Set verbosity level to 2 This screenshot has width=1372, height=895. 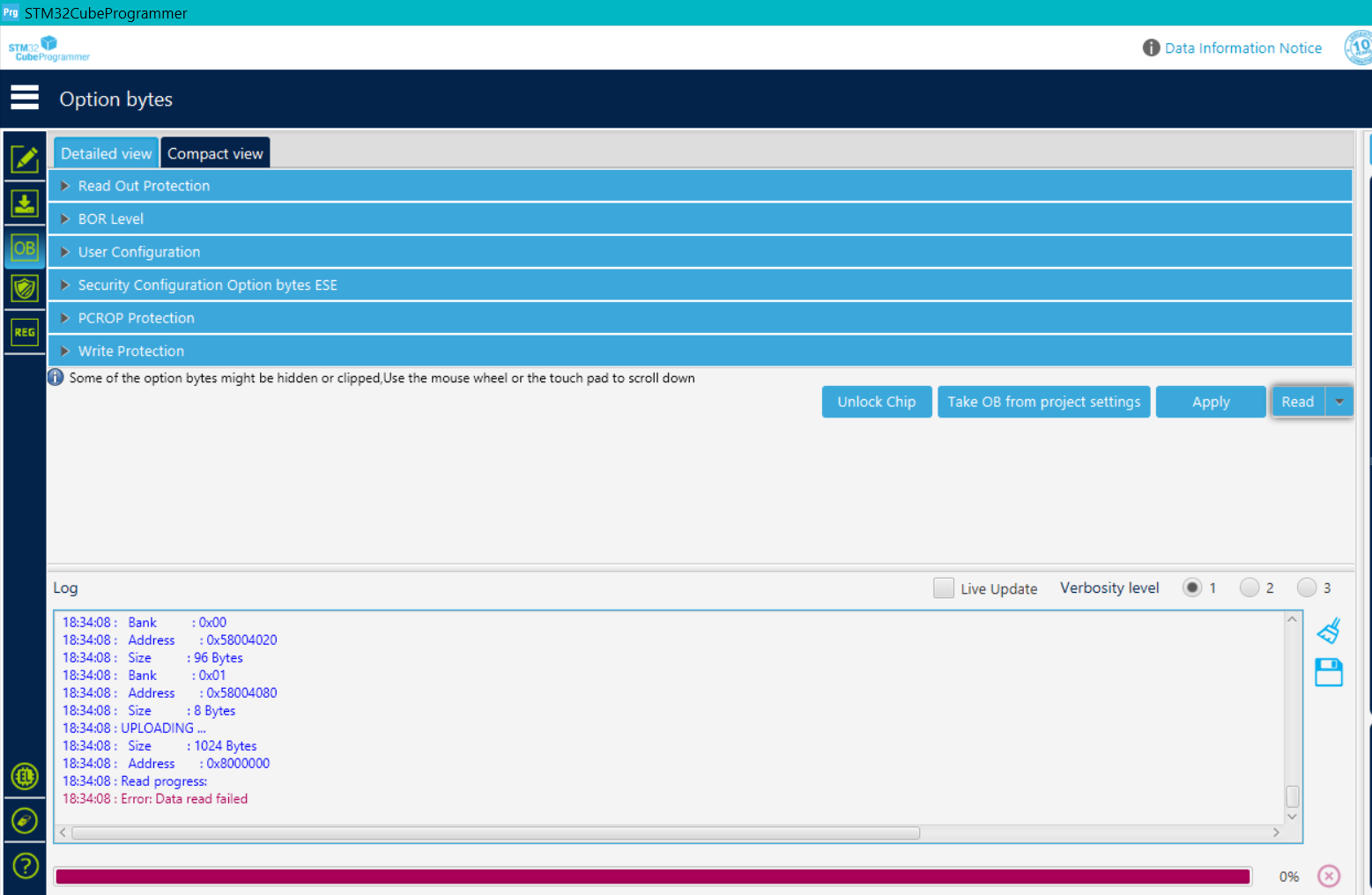[1250, 588]
